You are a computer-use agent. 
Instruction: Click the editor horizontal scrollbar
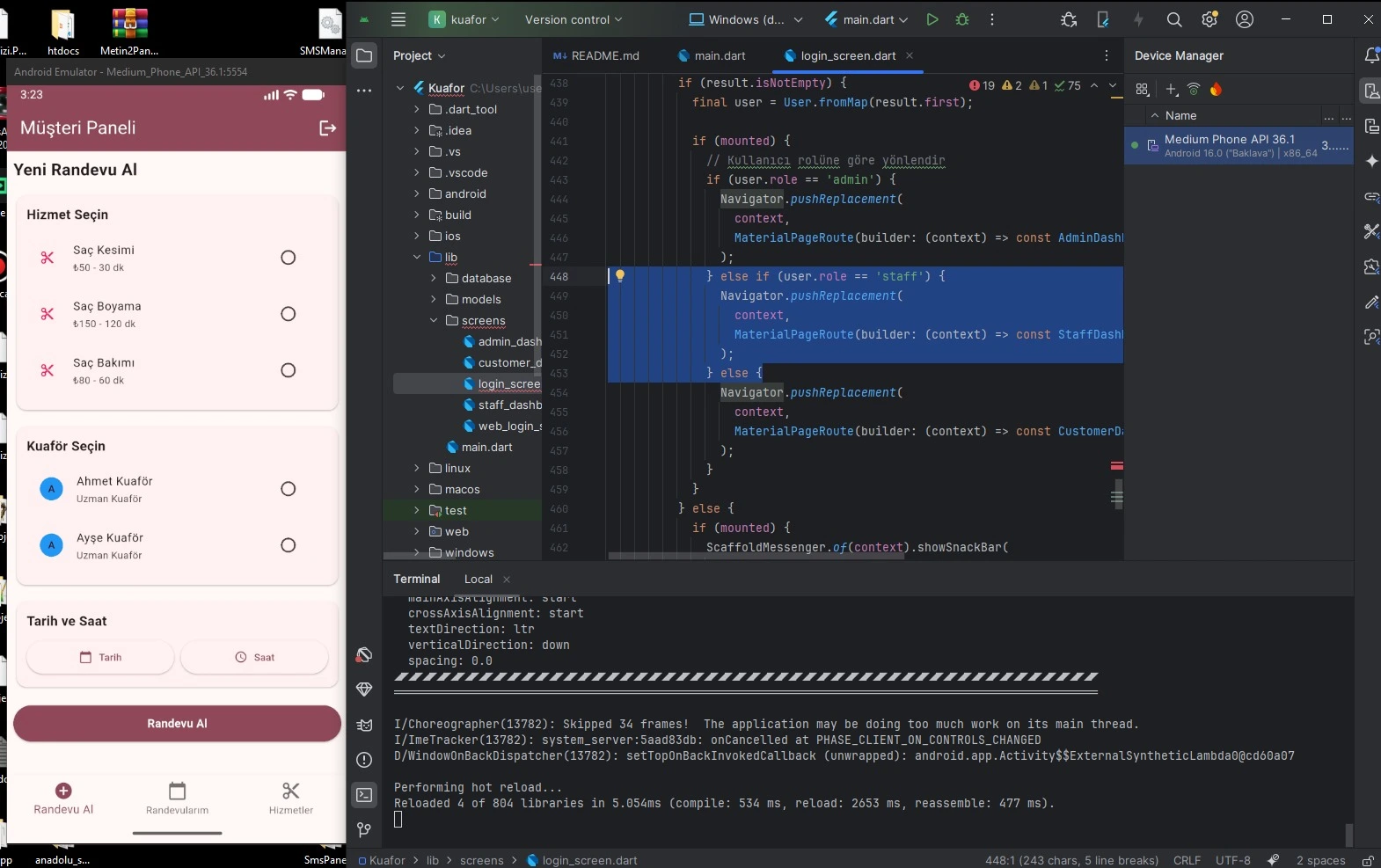point(756,556)
